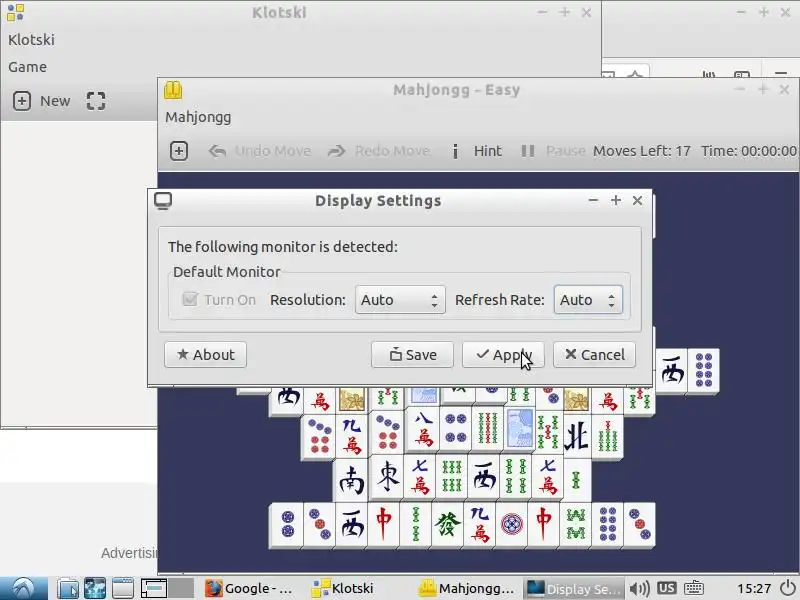
Task: Click the About button in Display Settings
Action: point(205,355)
